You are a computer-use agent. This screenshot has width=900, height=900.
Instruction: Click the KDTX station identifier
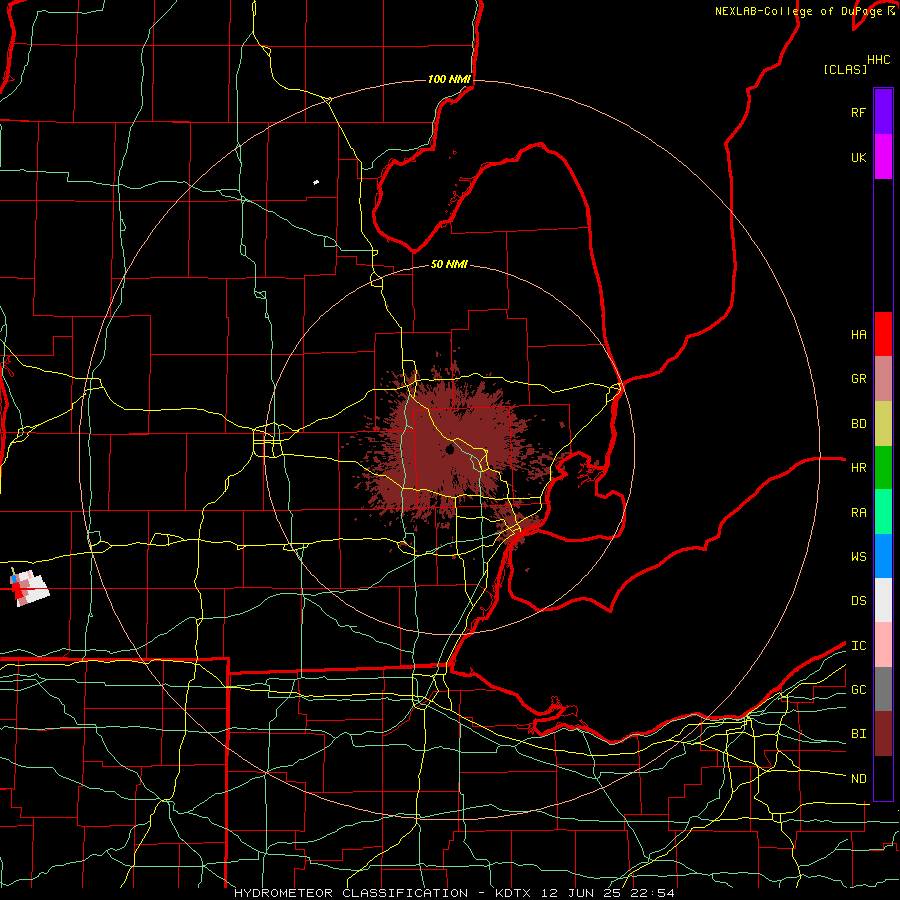514,893
